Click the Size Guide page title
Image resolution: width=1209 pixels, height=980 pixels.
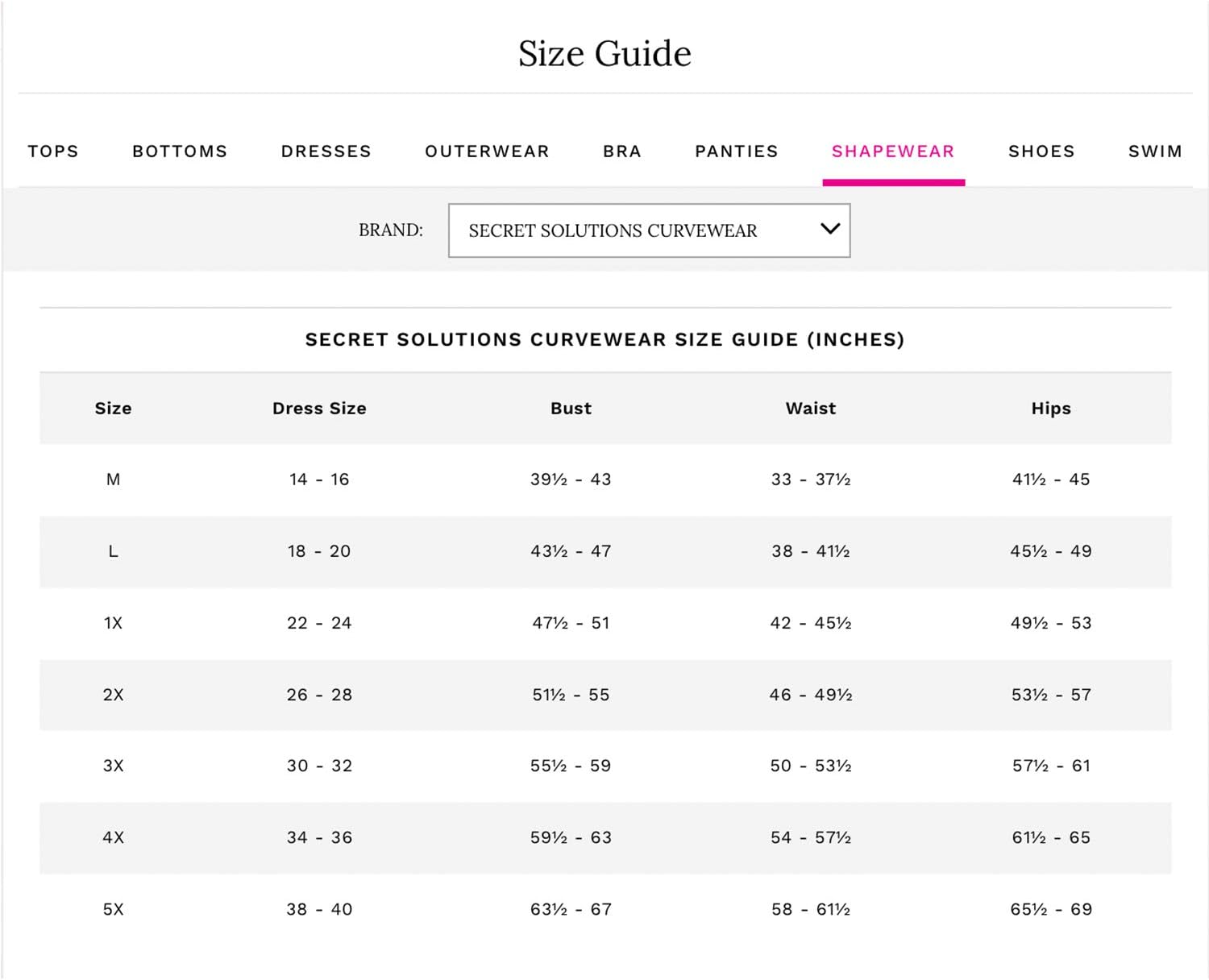604,54
